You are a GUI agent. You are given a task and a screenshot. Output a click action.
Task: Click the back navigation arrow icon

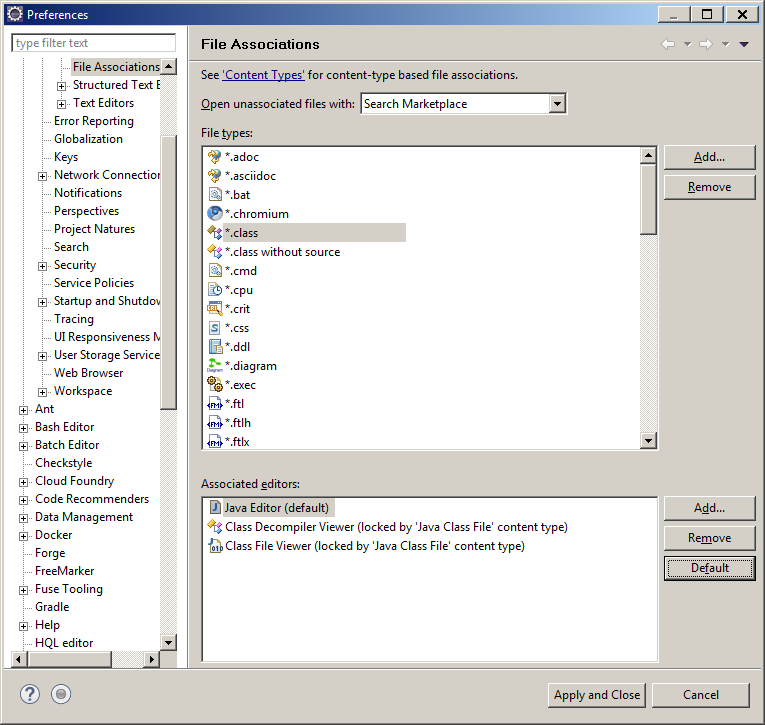tap(668, 44)
